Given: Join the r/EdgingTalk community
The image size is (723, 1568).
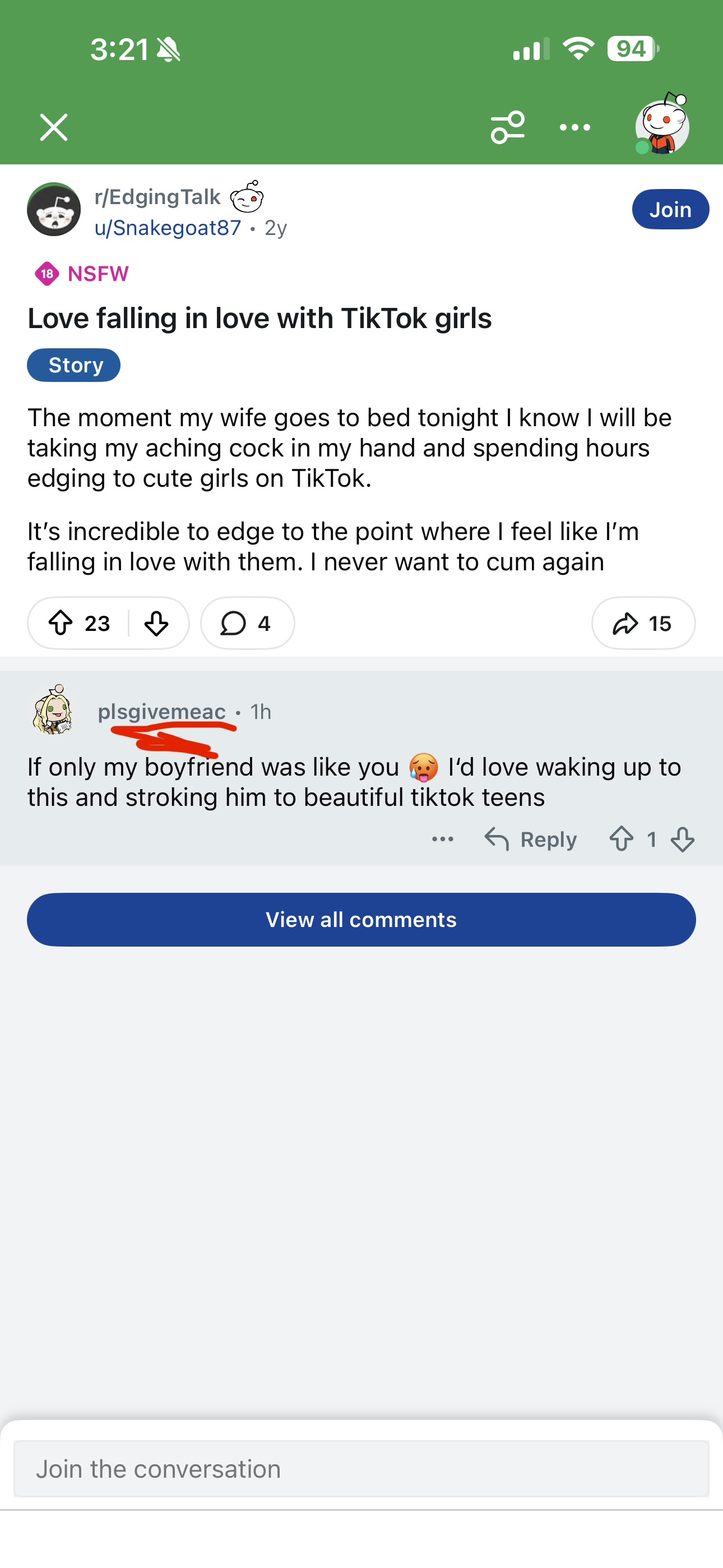Looking at the screenshot, I should point(670,209).
